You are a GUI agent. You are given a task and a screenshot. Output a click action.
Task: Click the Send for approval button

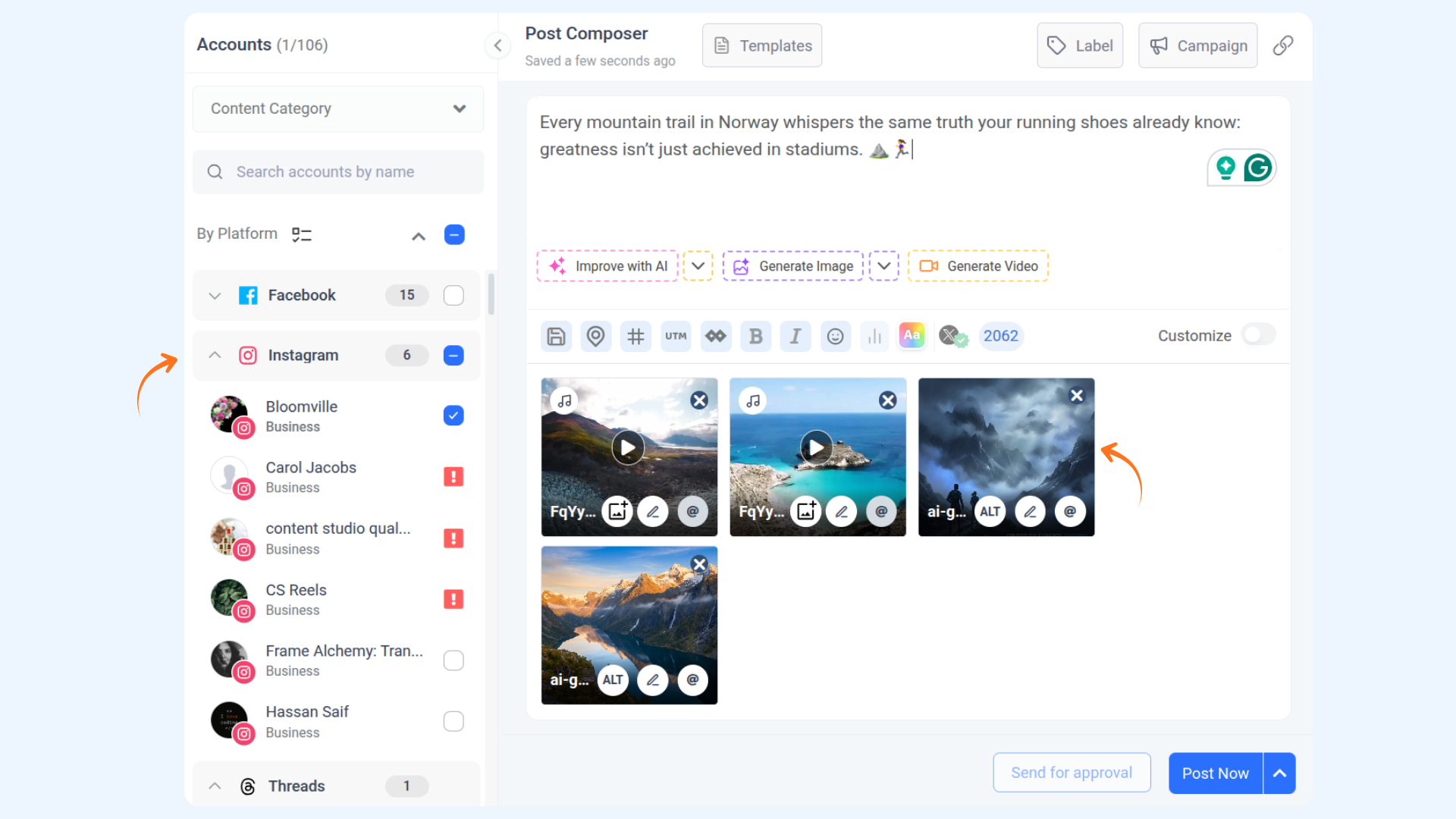[1072, 773]
